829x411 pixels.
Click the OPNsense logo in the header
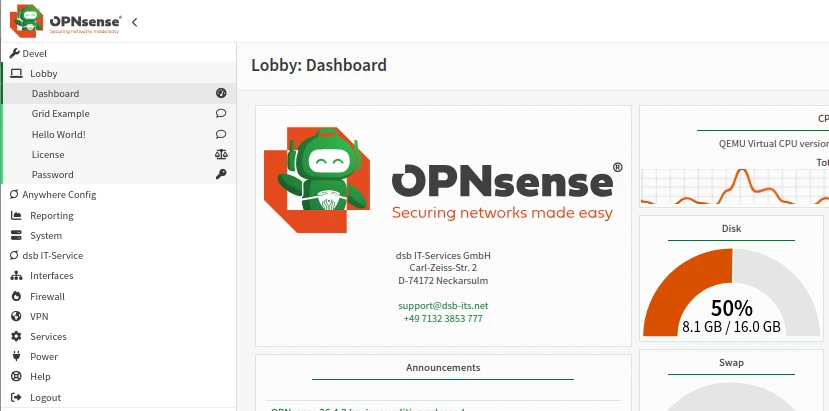pos(66,21)
